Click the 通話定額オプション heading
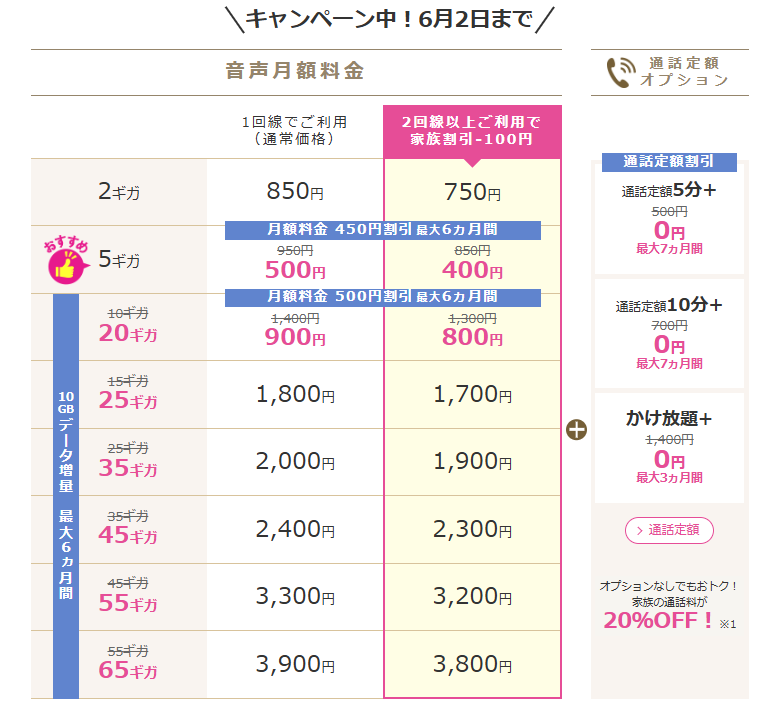 (x=685, y=71)
